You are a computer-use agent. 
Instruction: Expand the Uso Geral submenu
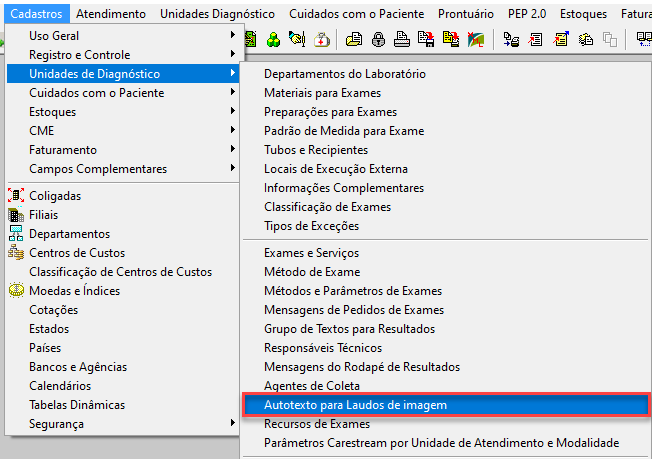pyautogui.click(x=123, y=36)
